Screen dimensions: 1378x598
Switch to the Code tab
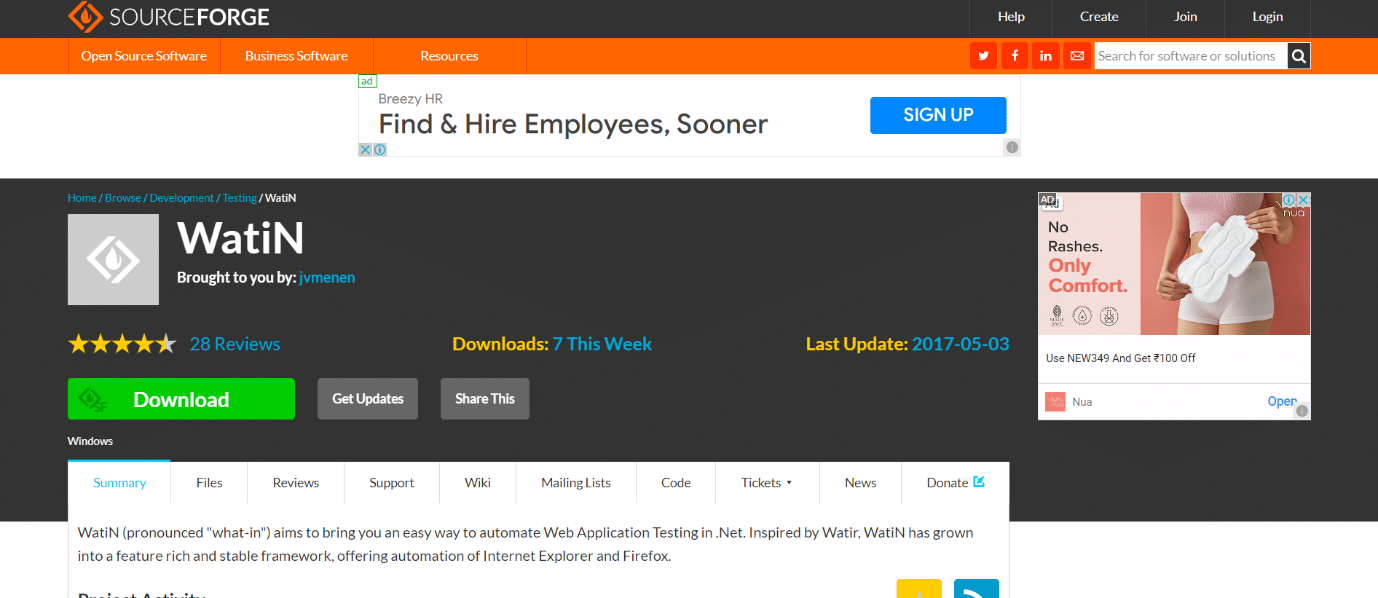click(676, 482)
